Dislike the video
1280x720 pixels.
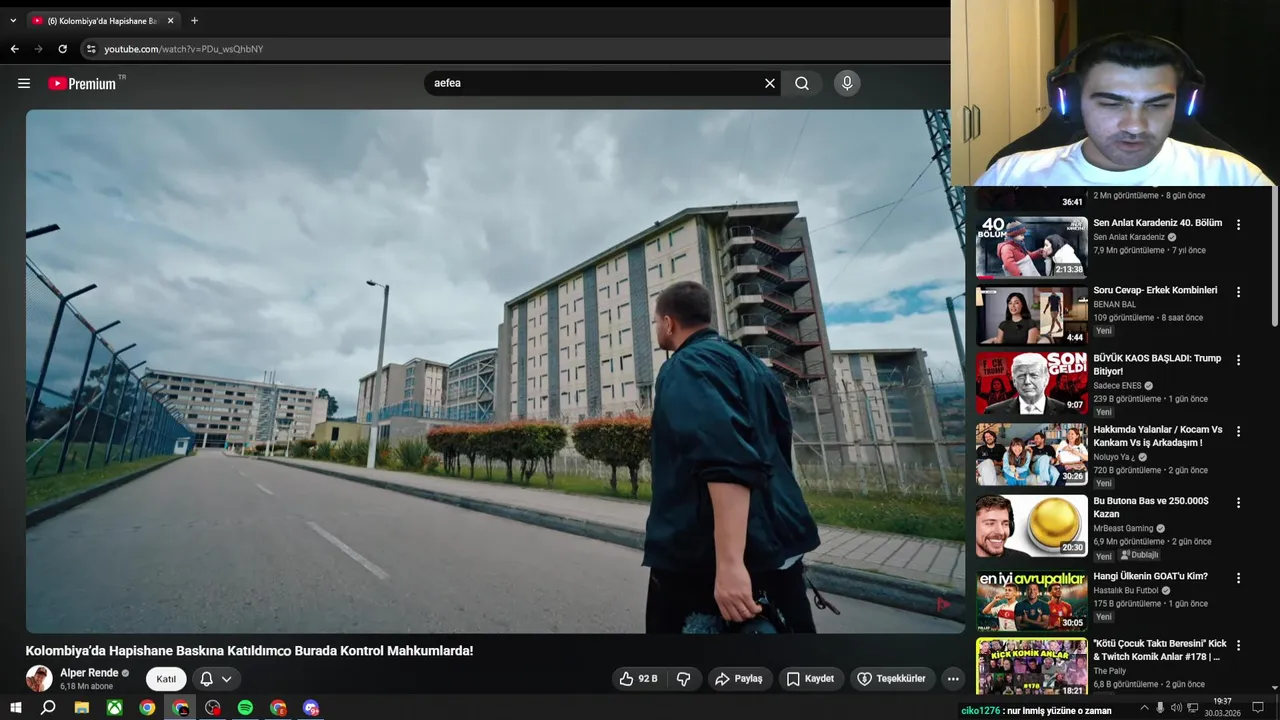click(684, 678)
